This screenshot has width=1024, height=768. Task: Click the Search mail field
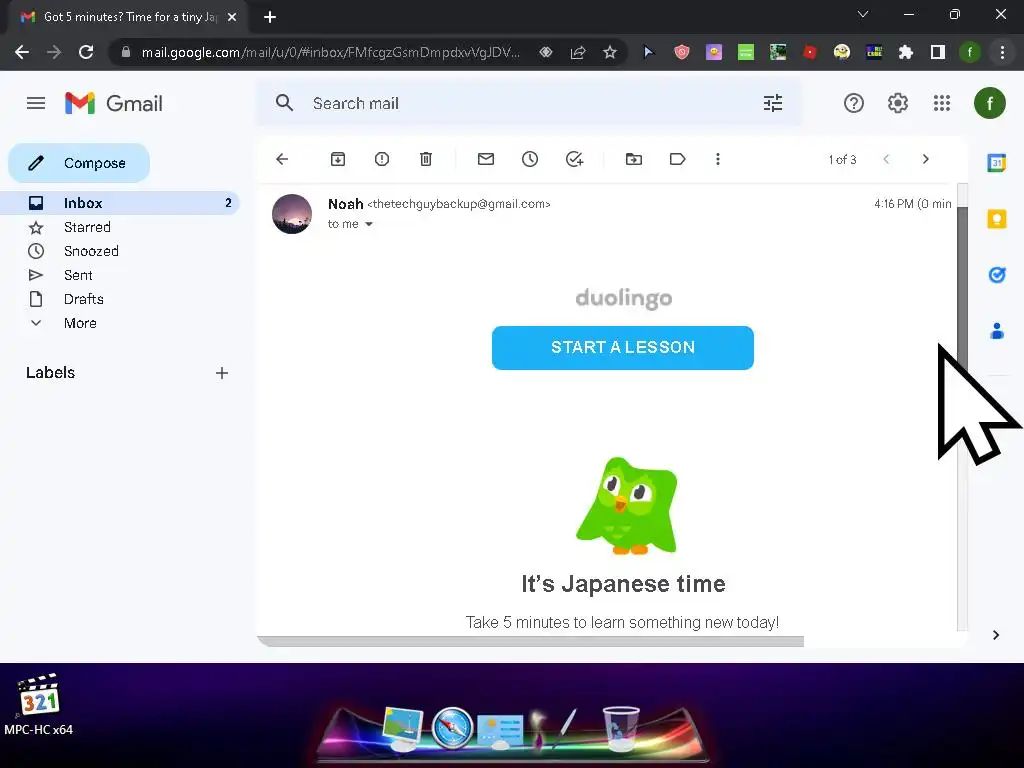pyautogui.click(x=529, y=103)
